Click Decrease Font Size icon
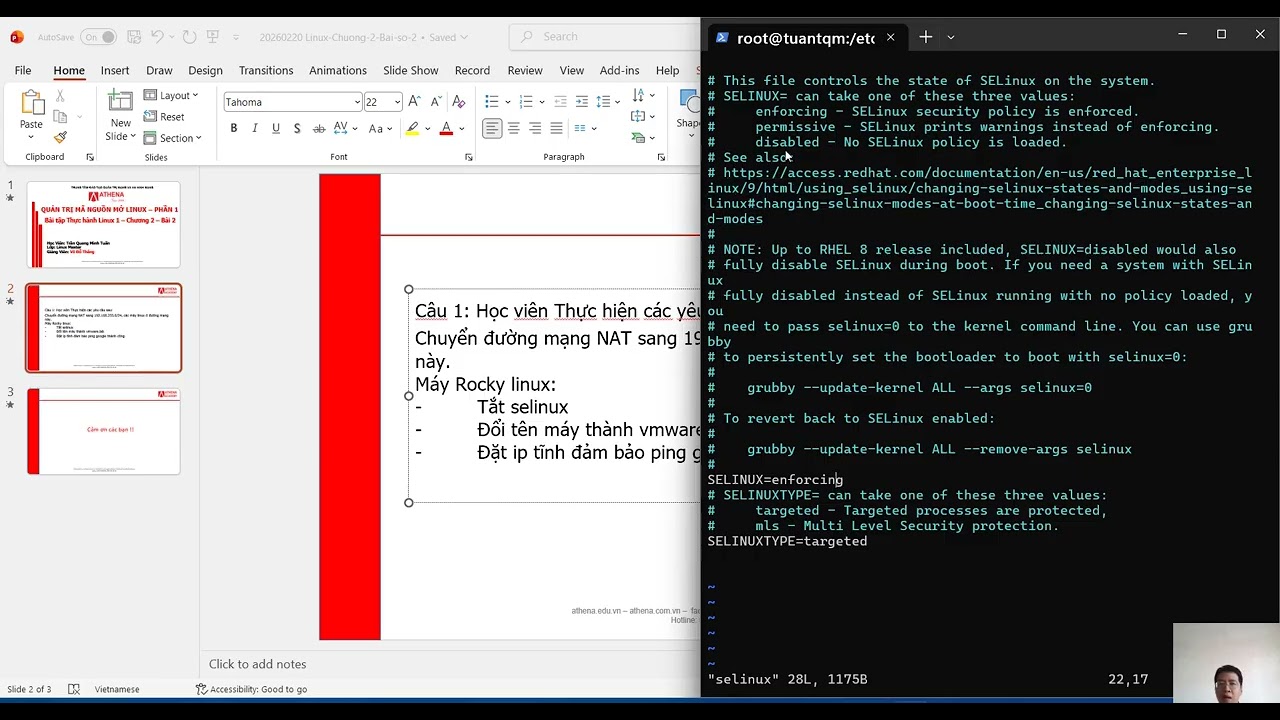1280x720 pixels. pos(435,102)
